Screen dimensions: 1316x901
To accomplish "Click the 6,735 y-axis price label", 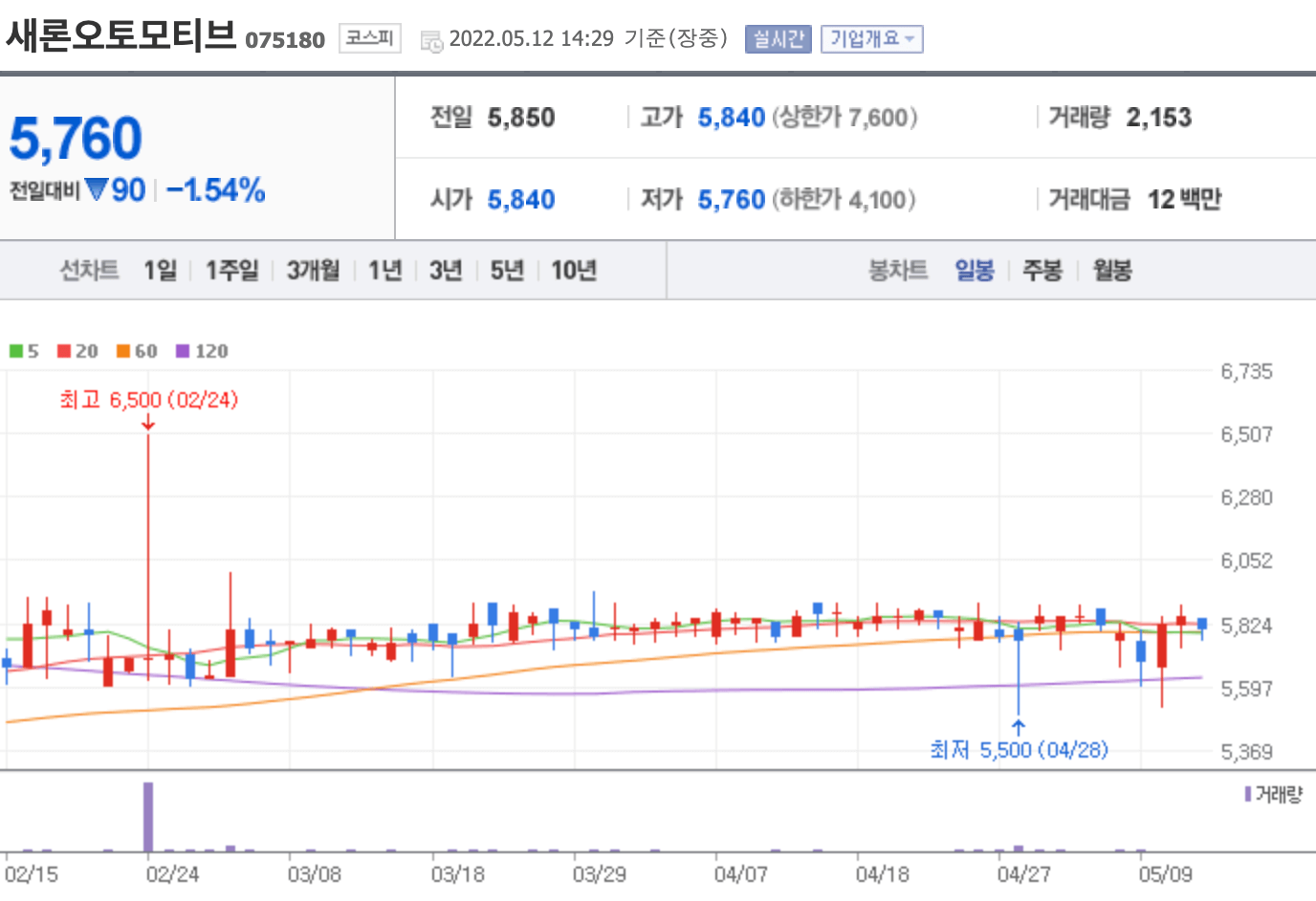I will click(1246, 371).
